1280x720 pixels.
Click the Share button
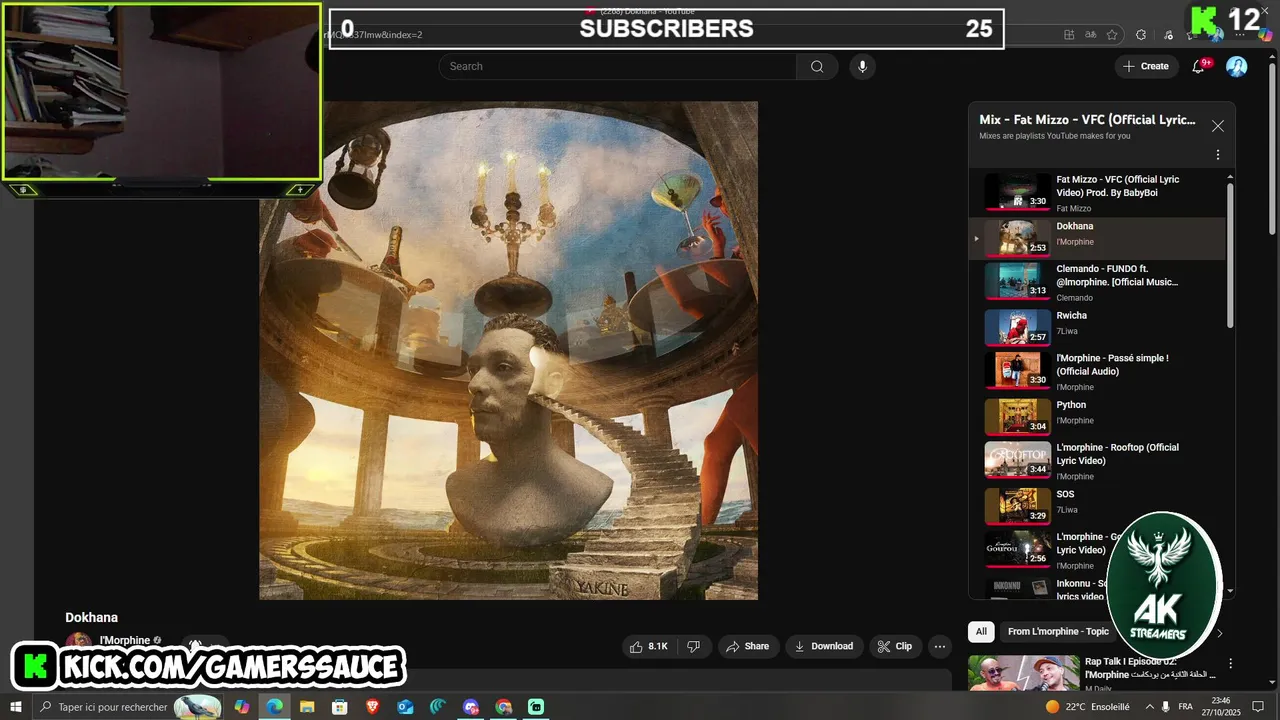point(747,646)
